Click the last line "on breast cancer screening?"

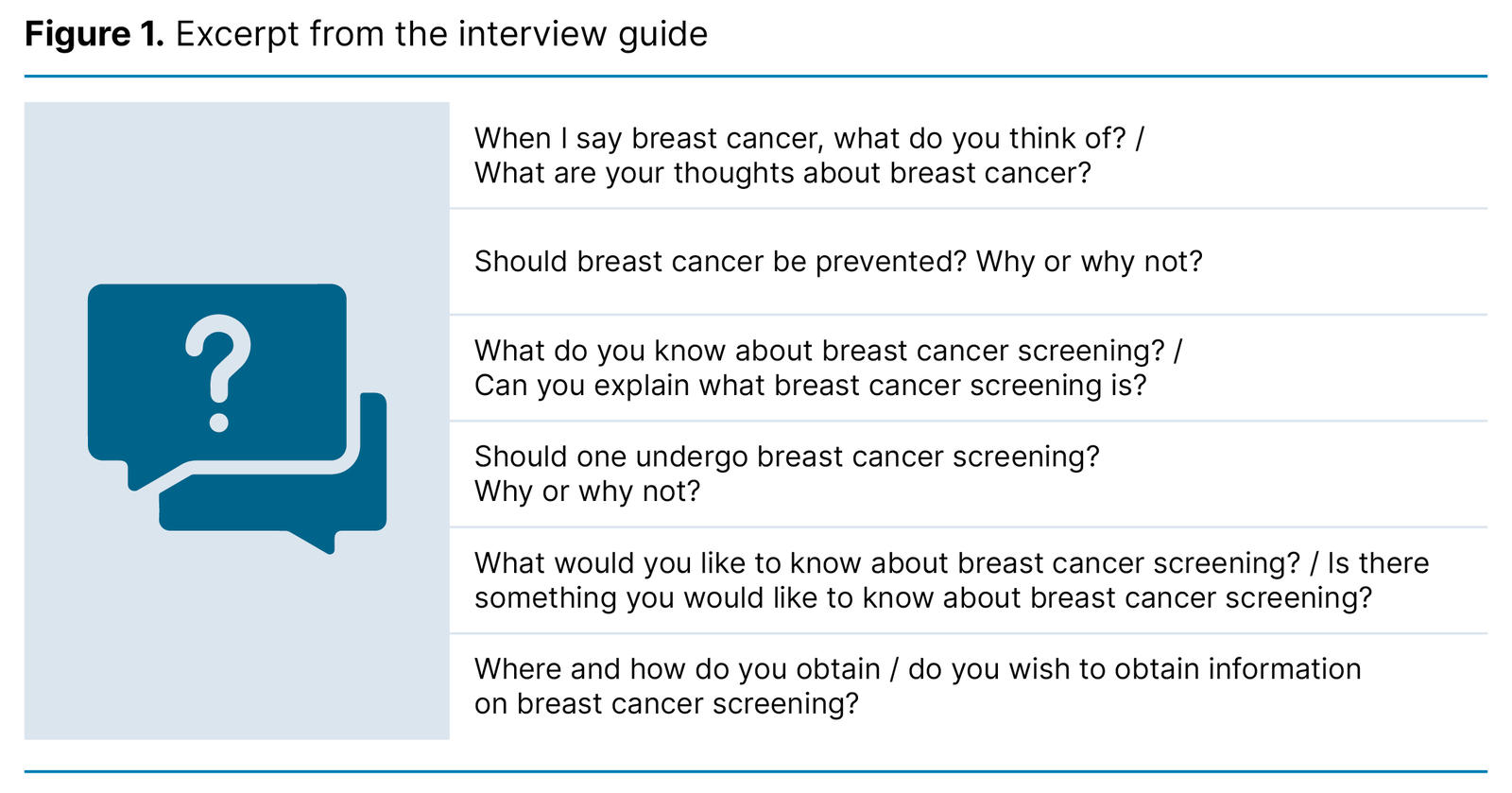[666, 704]
